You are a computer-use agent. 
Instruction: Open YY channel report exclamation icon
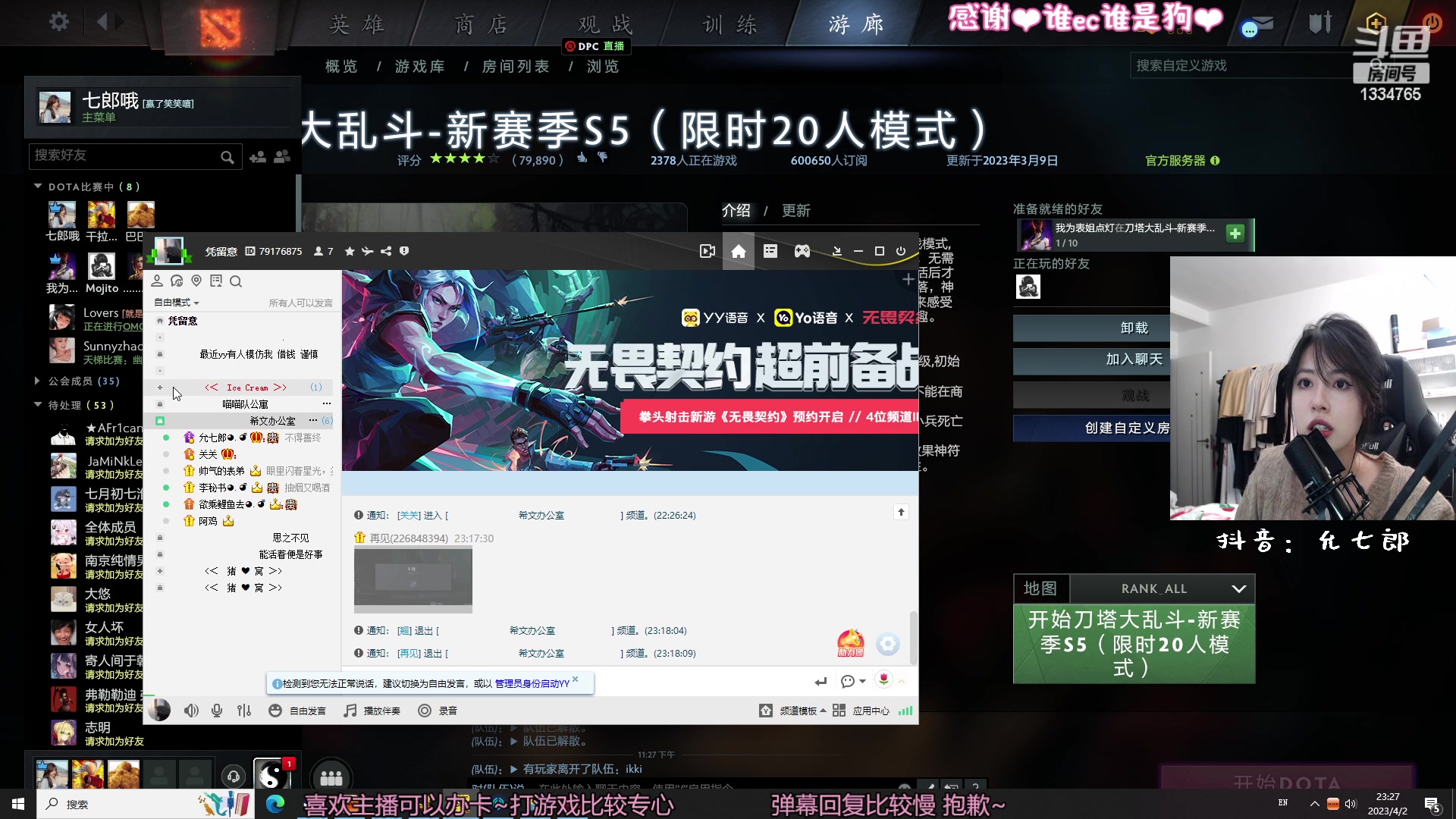[x=404, y=251]
